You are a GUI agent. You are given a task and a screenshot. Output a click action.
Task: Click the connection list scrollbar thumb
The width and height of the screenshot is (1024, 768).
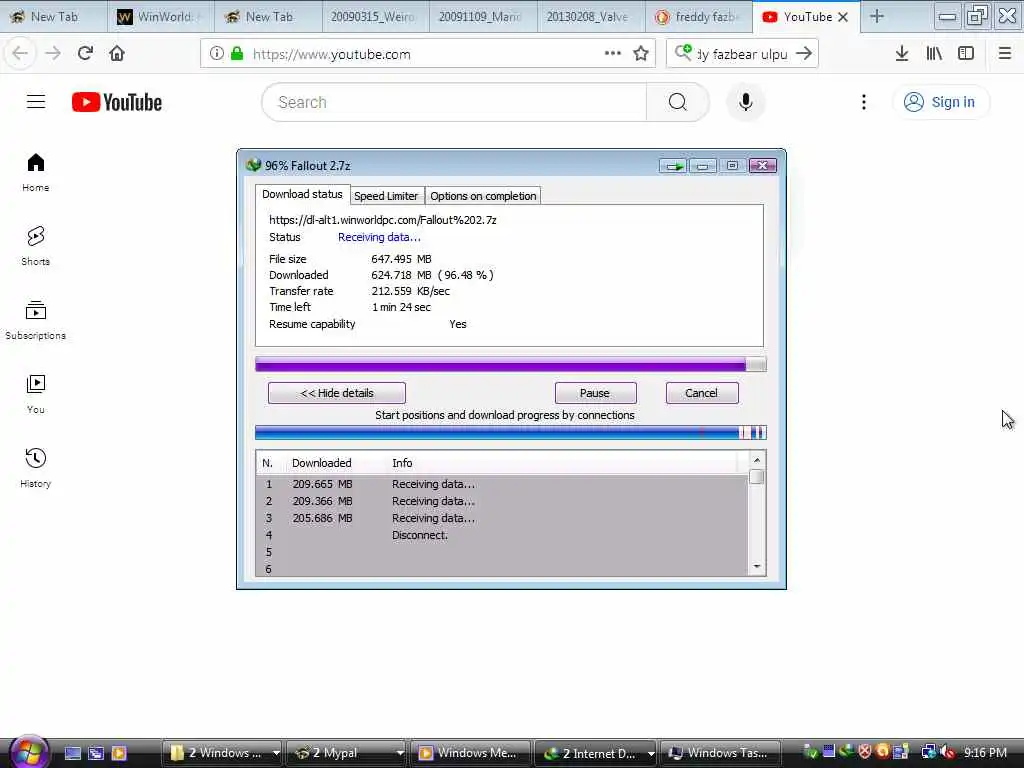(756, 477)
